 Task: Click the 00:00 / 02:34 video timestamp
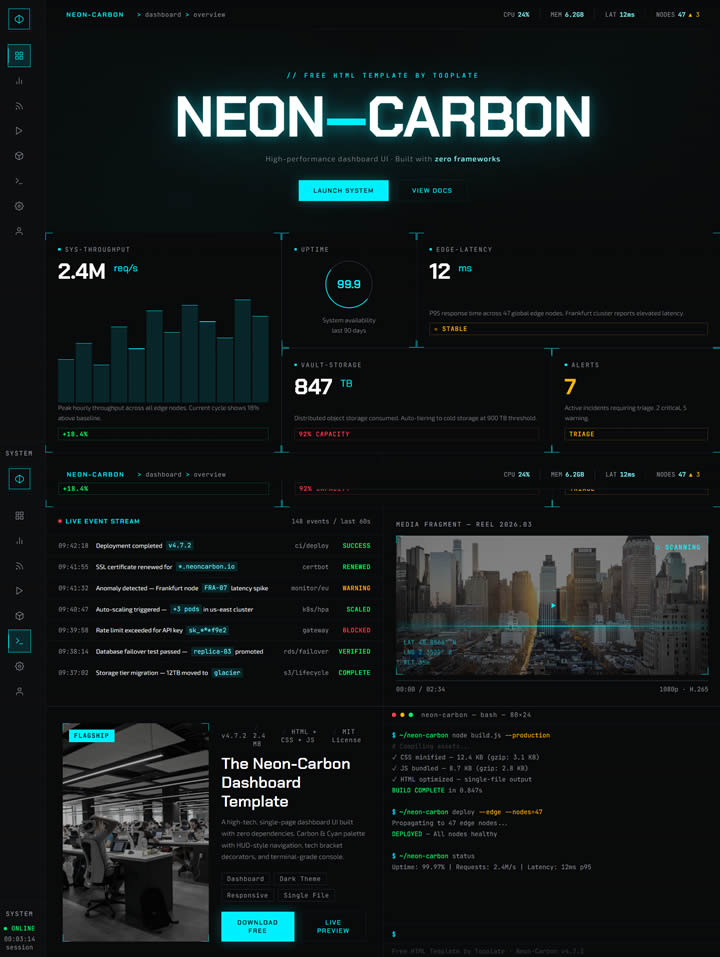click(420, 689)
